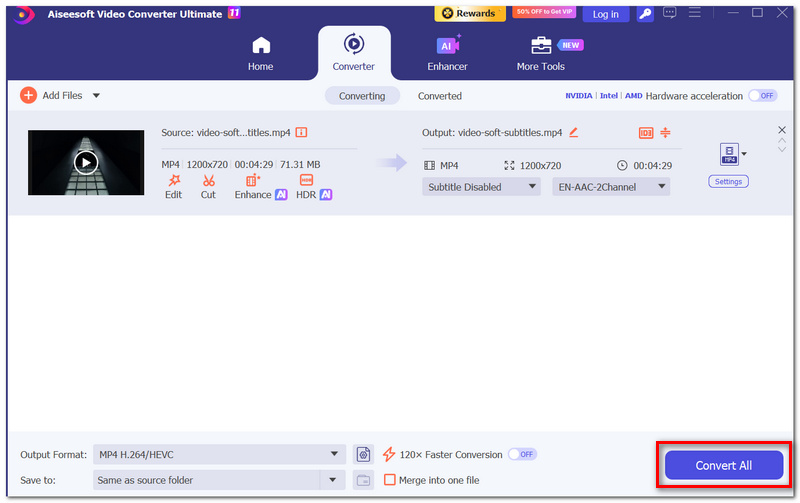This screenshot has width=800, height=503.
Task: Switch to the Converter tab
Action: [354, 53]
